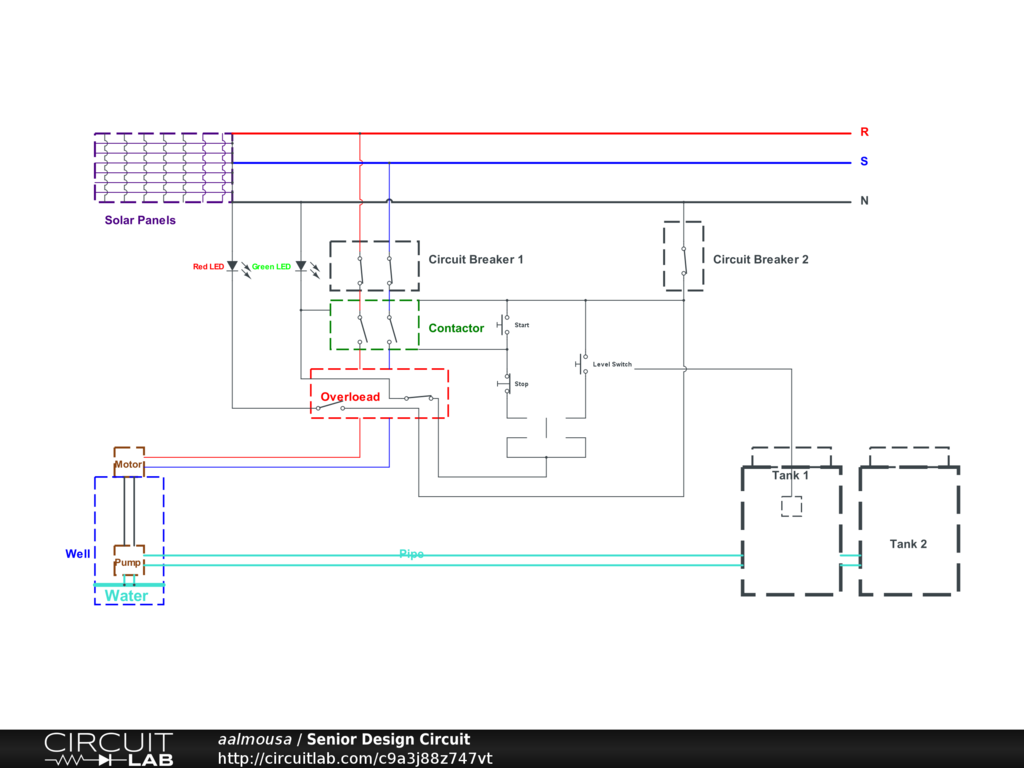Toggle the Circuit Breaker 1 switch box
Image resolution: width=1024 pixels, height=768 pixels.
pyautogui.click(x=374, y=266)
